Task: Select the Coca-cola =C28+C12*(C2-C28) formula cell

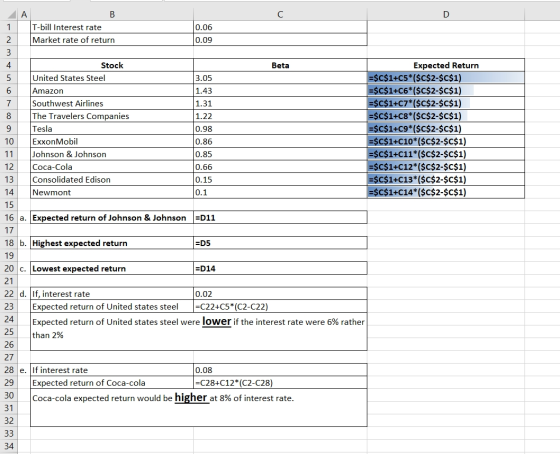Action: pos(280,383)
